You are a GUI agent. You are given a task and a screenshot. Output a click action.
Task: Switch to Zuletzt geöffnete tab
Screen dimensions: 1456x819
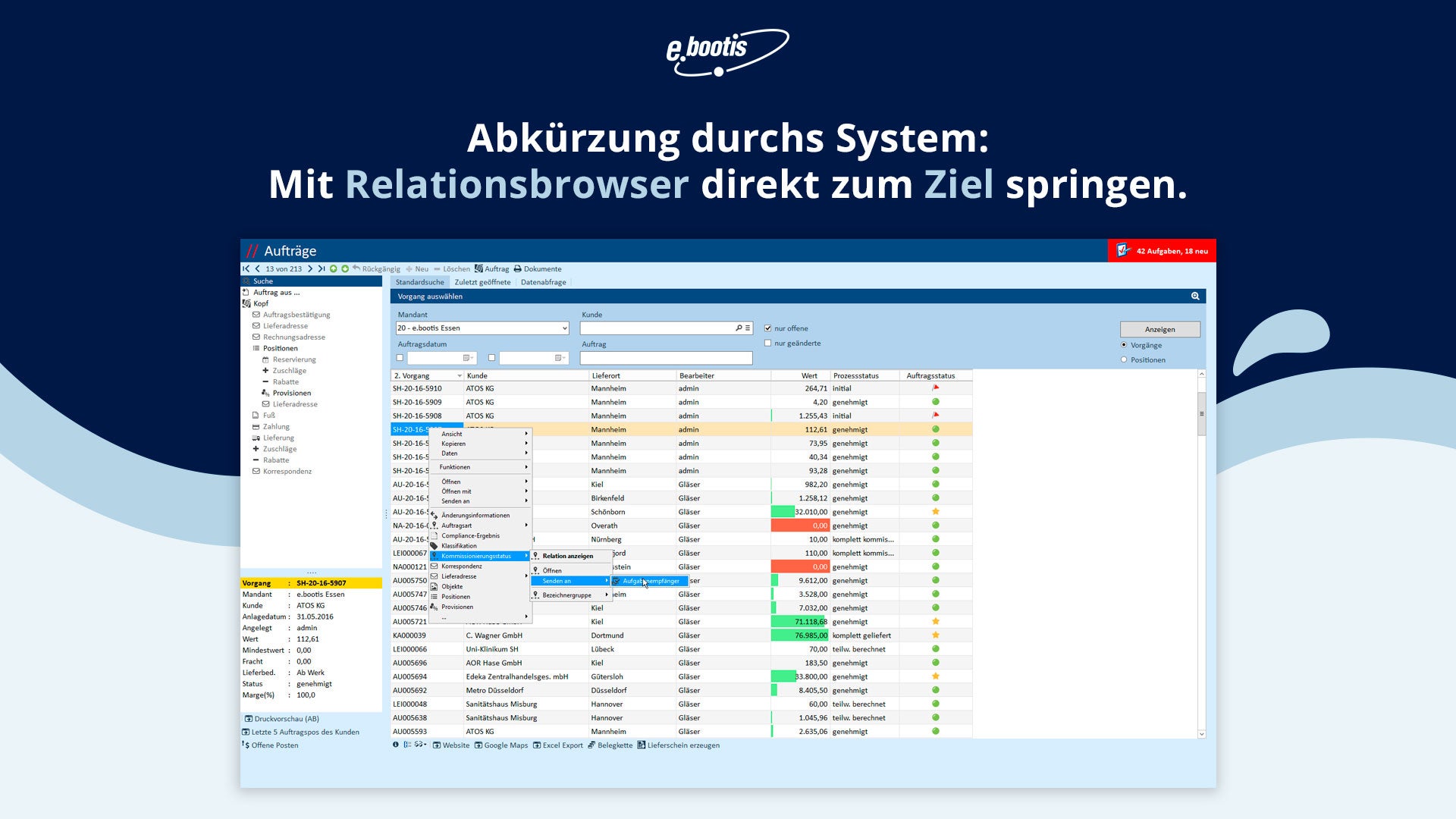[x=482, y=282]
